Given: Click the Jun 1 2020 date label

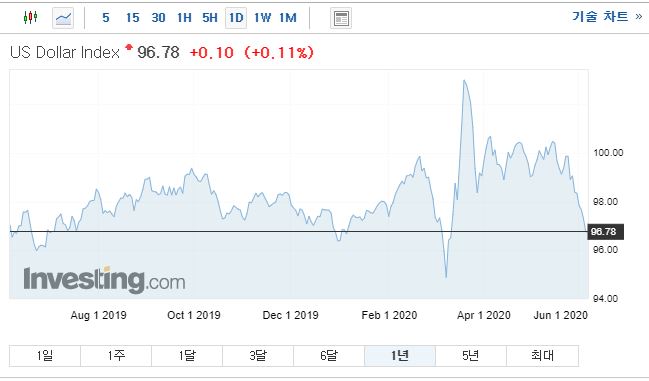Looking at the screenshot, I should (560, 315).
